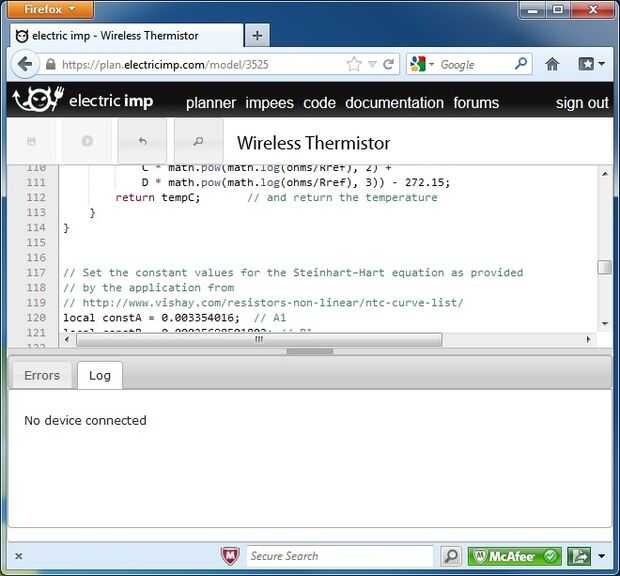This screenshot has height=576, width=620.
Task: Open the orange Firefox menu button
Action: (50, 9)
